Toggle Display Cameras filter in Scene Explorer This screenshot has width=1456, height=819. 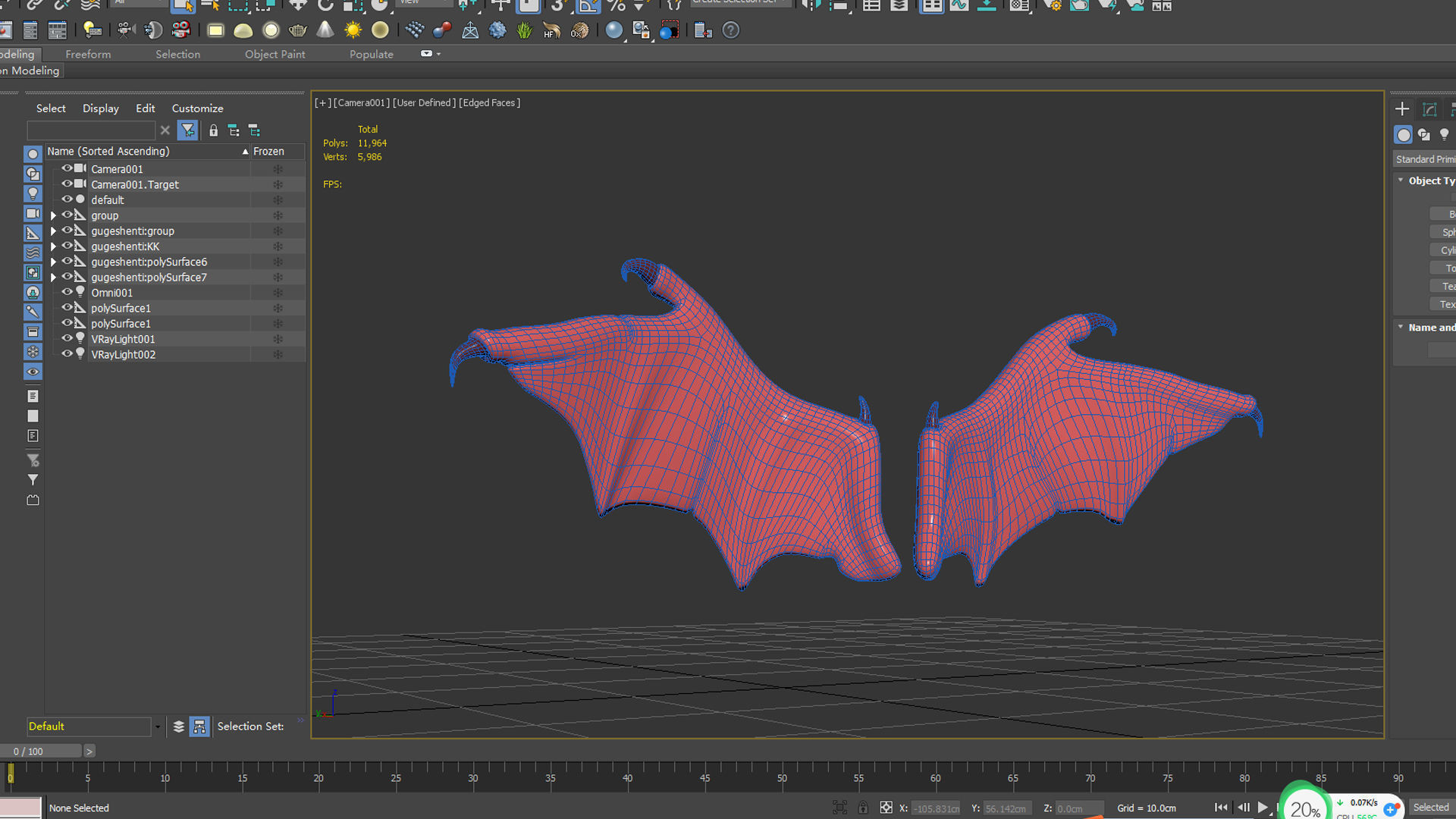(33, 214)
